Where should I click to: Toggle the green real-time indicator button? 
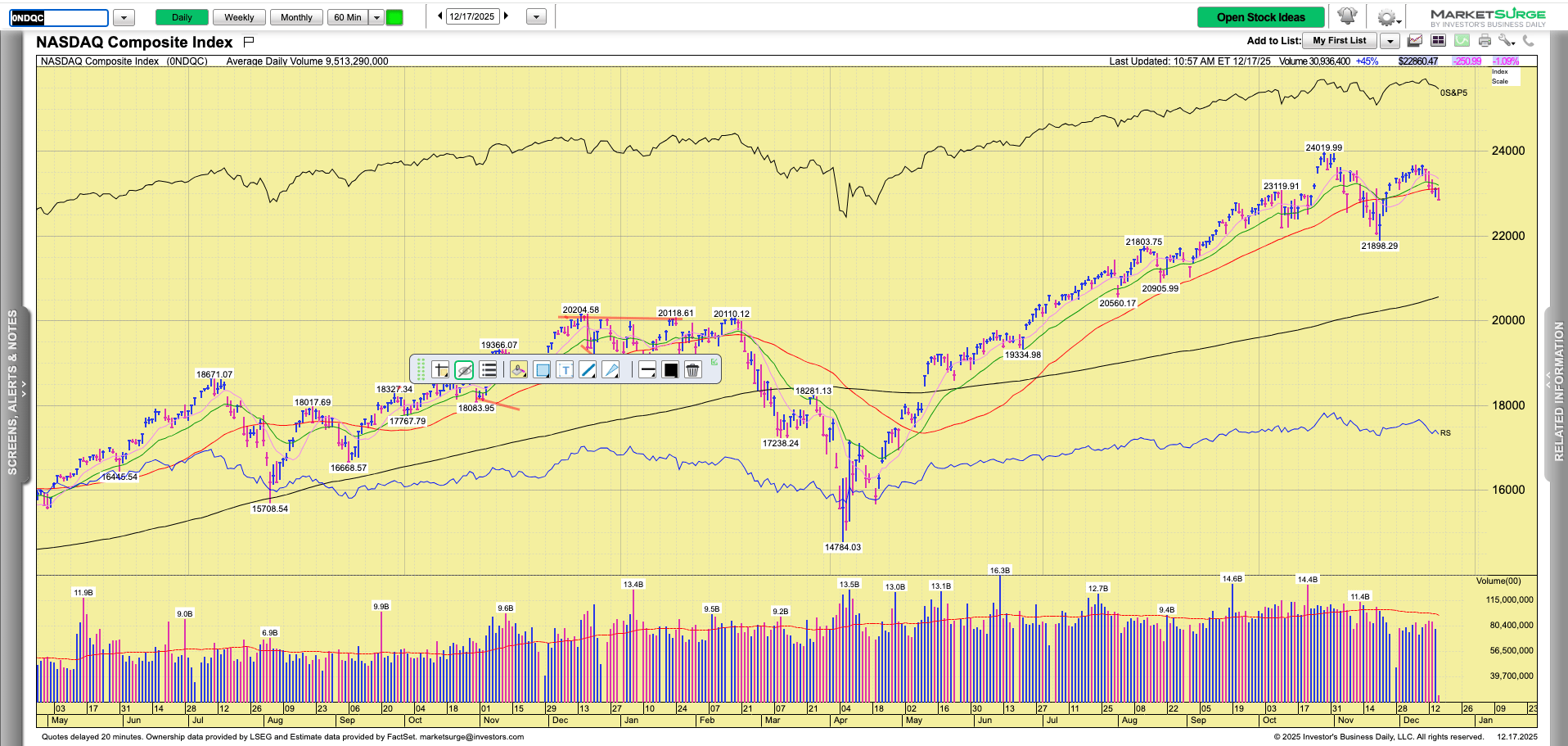[394, 17]
